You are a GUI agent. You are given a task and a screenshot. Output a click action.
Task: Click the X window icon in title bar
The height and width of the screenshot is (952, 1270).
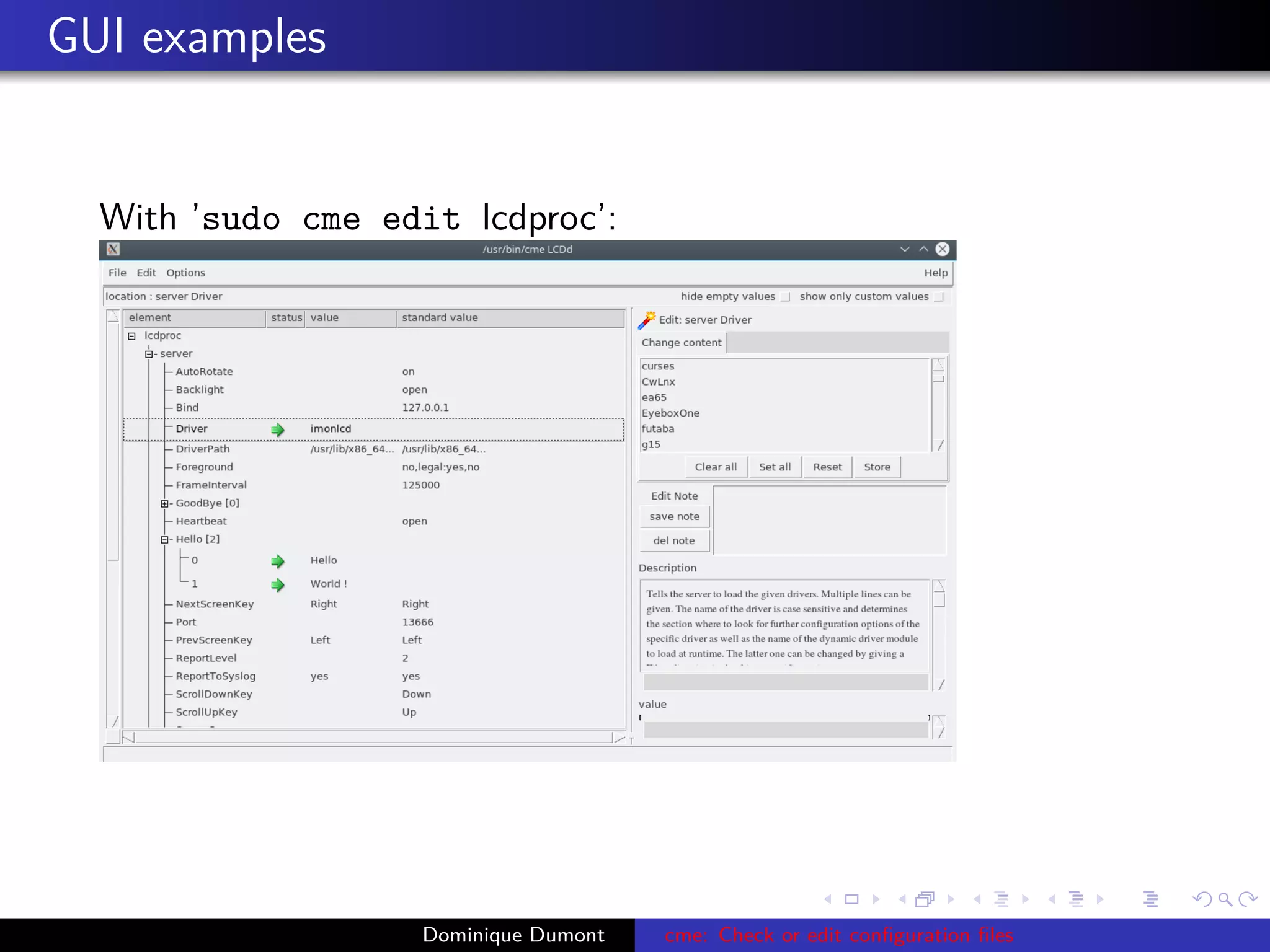tap(113, 249)
